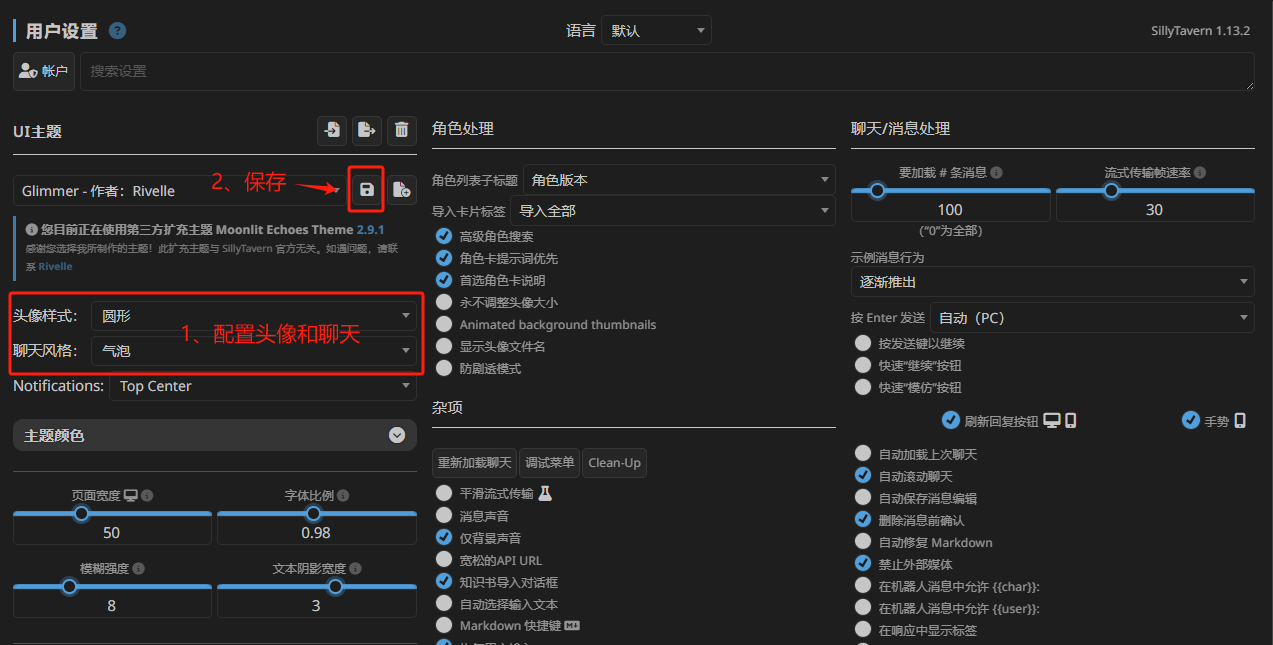Enable 永不调整头像大小
The height and width of the screenshot is (645, 1273).
[x=442, y=302]
